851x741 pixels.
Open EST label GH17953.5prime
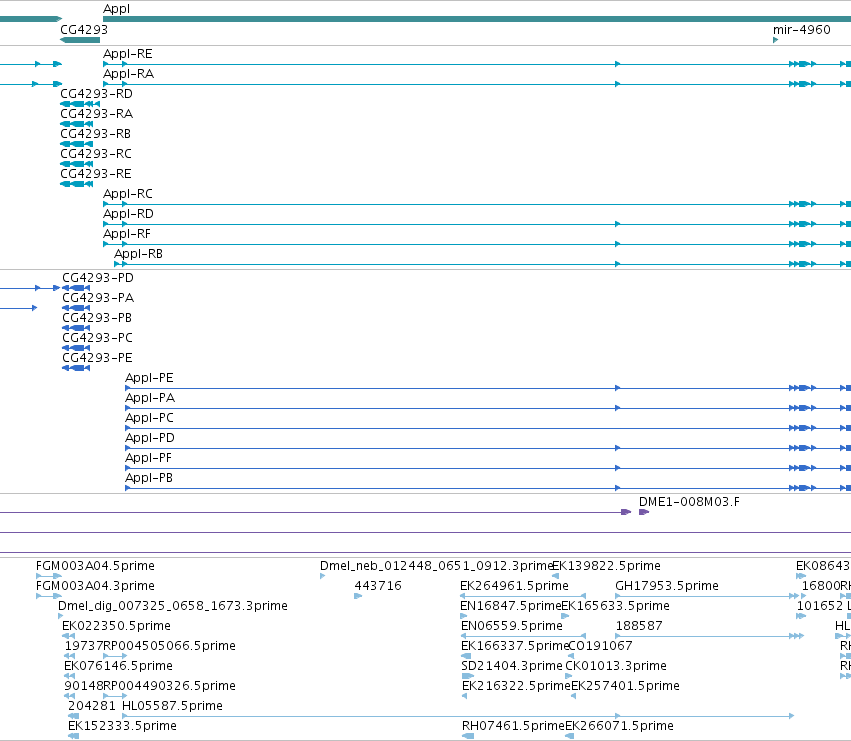pos(666,586)
